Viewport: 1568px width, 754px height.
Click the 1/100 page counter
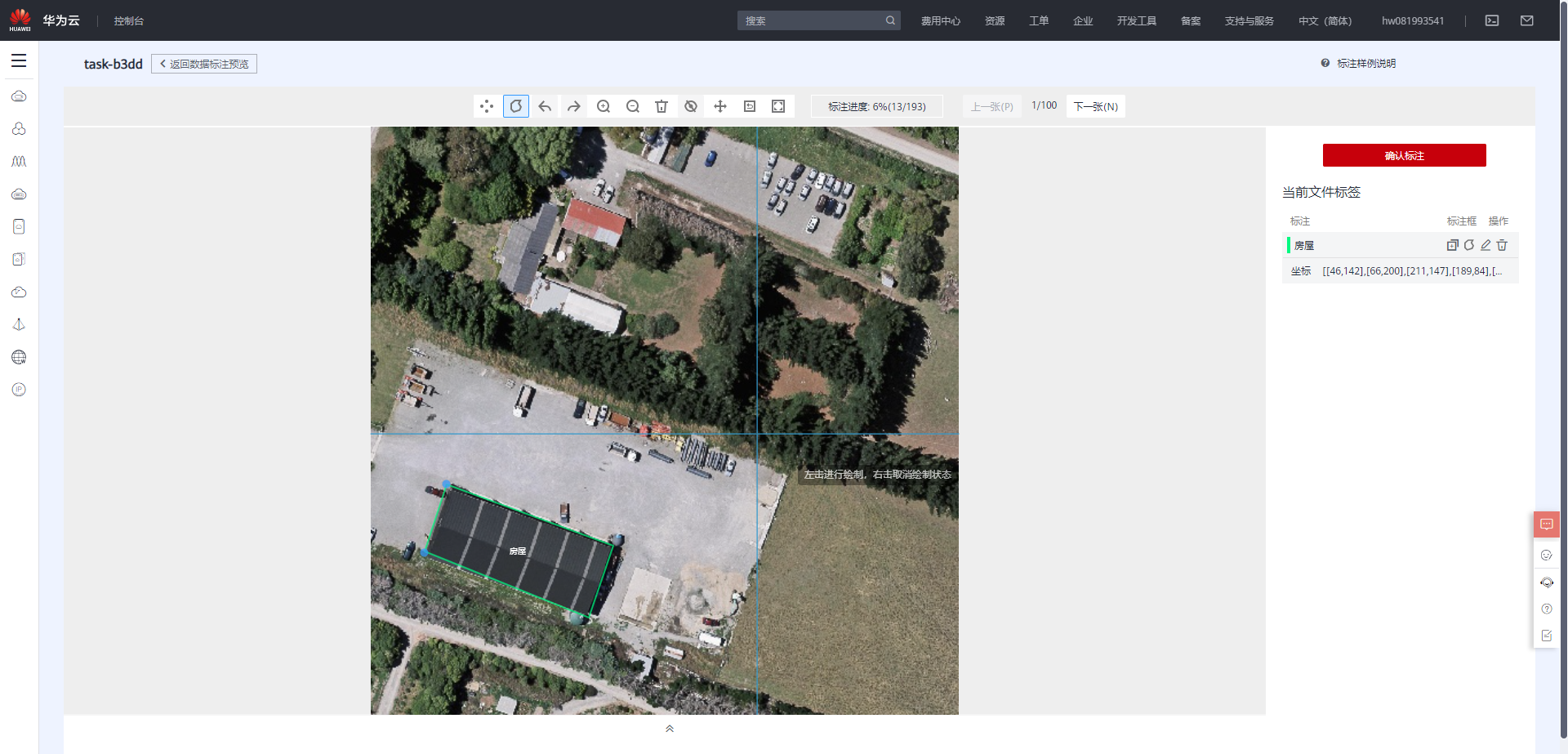tap(1044, 105)
